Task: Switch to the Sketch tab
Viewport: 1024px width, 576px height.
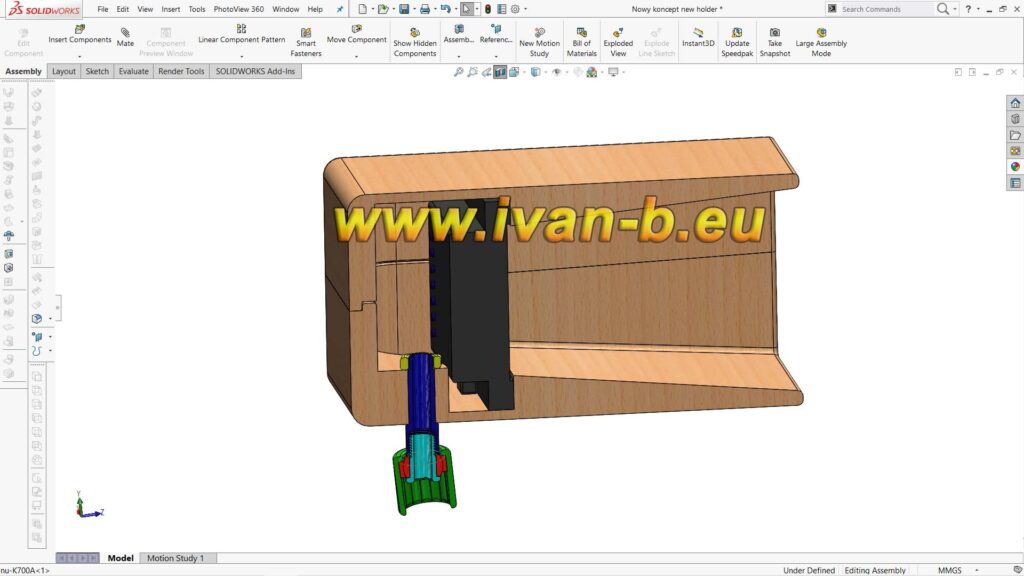Action: coord(97,71)
